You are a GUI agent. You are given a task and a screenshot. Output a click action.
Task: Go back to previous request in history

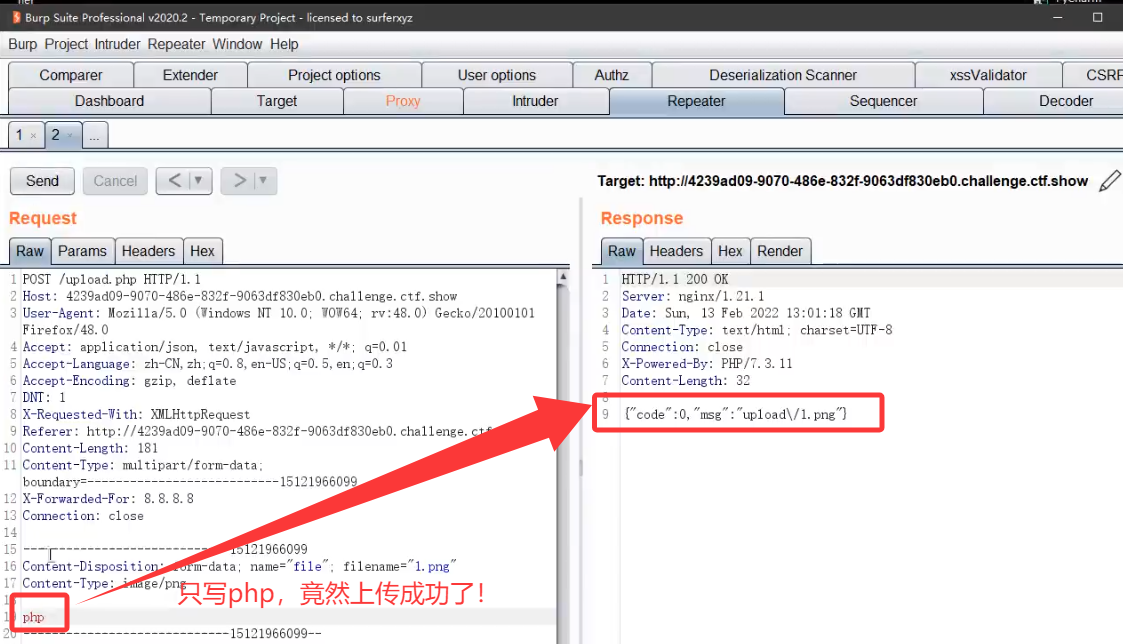pyautogui.click(x=174, y=181)
